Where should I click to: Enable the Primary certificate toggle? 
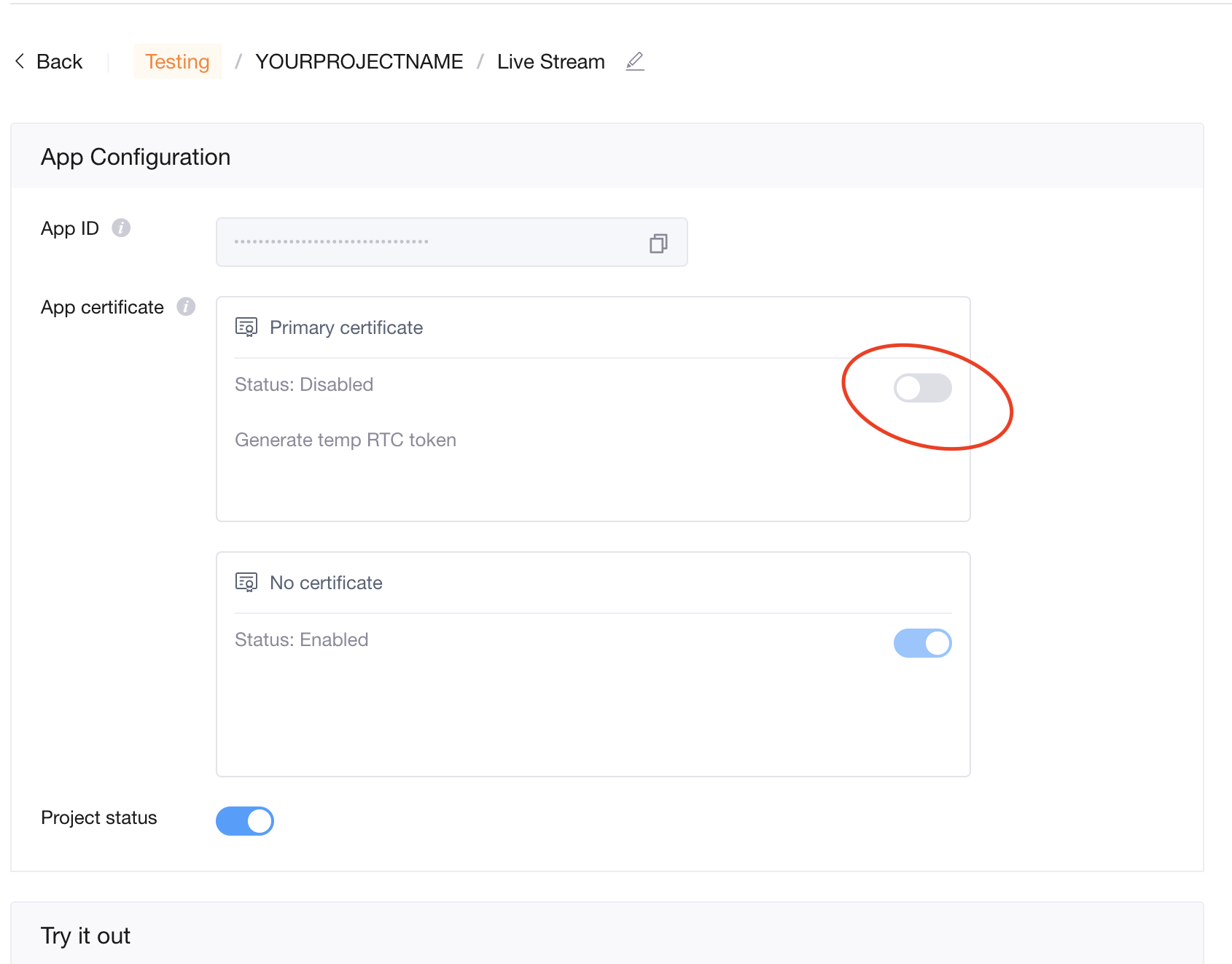pos(922,388)
